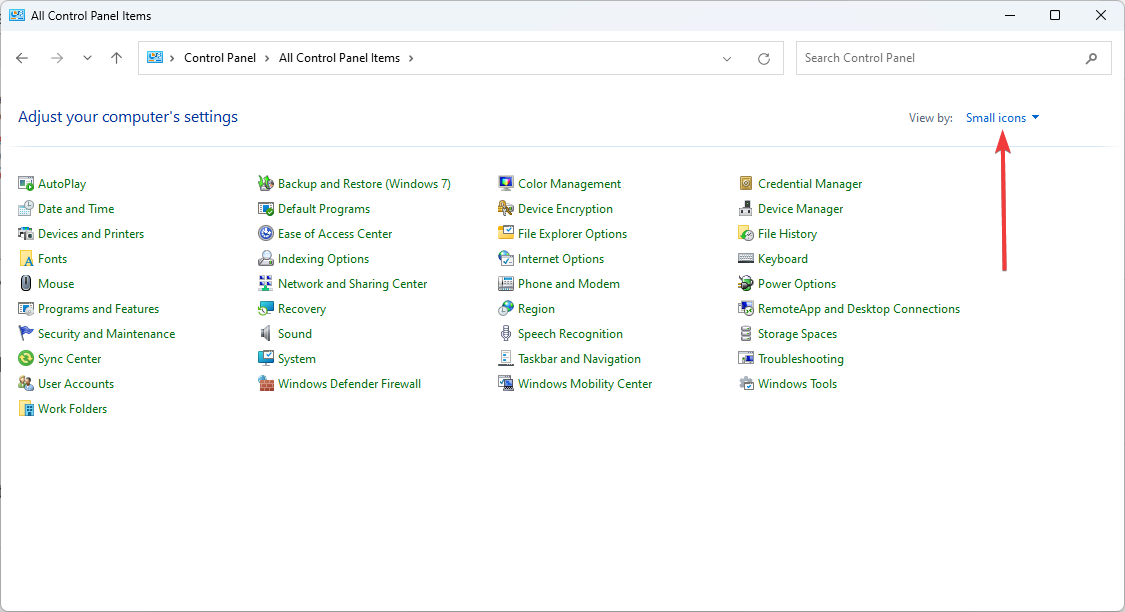Image resolution: width=1125 pixels, height=612 pixels.
Task: Open the Sync Center icon
Action: point(26,359)
